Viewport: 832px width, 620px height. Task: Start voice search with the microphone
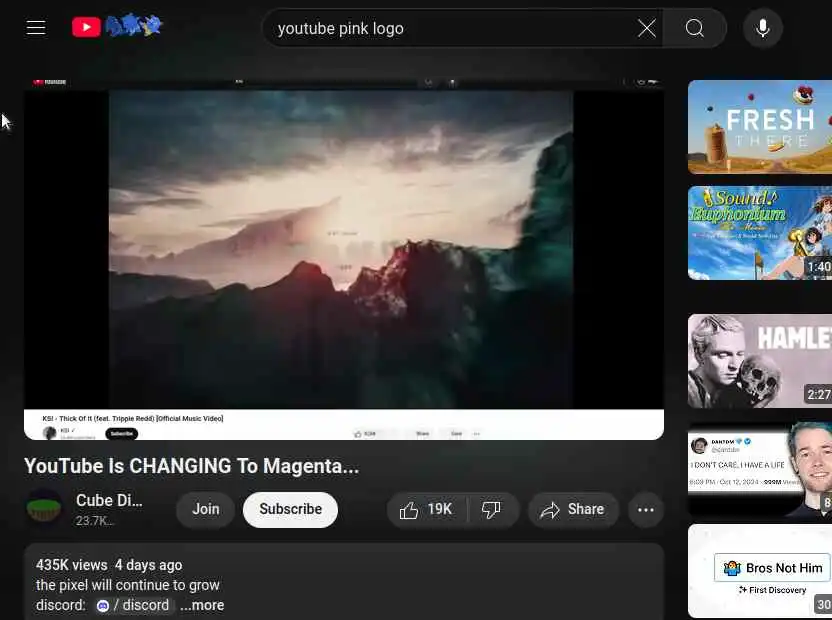pos(762,28)
